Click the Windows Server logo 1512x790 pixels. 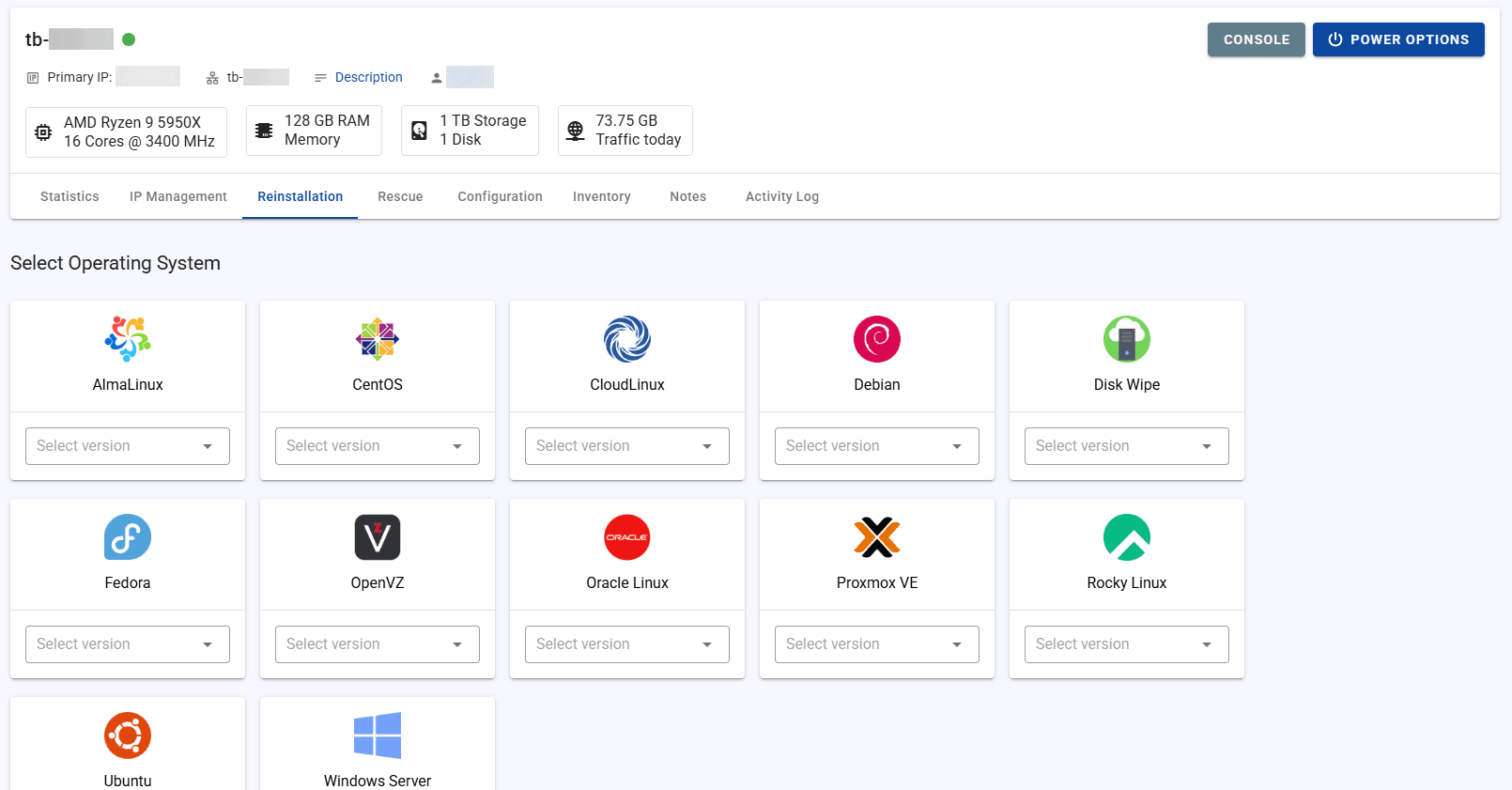click(378, 736)
